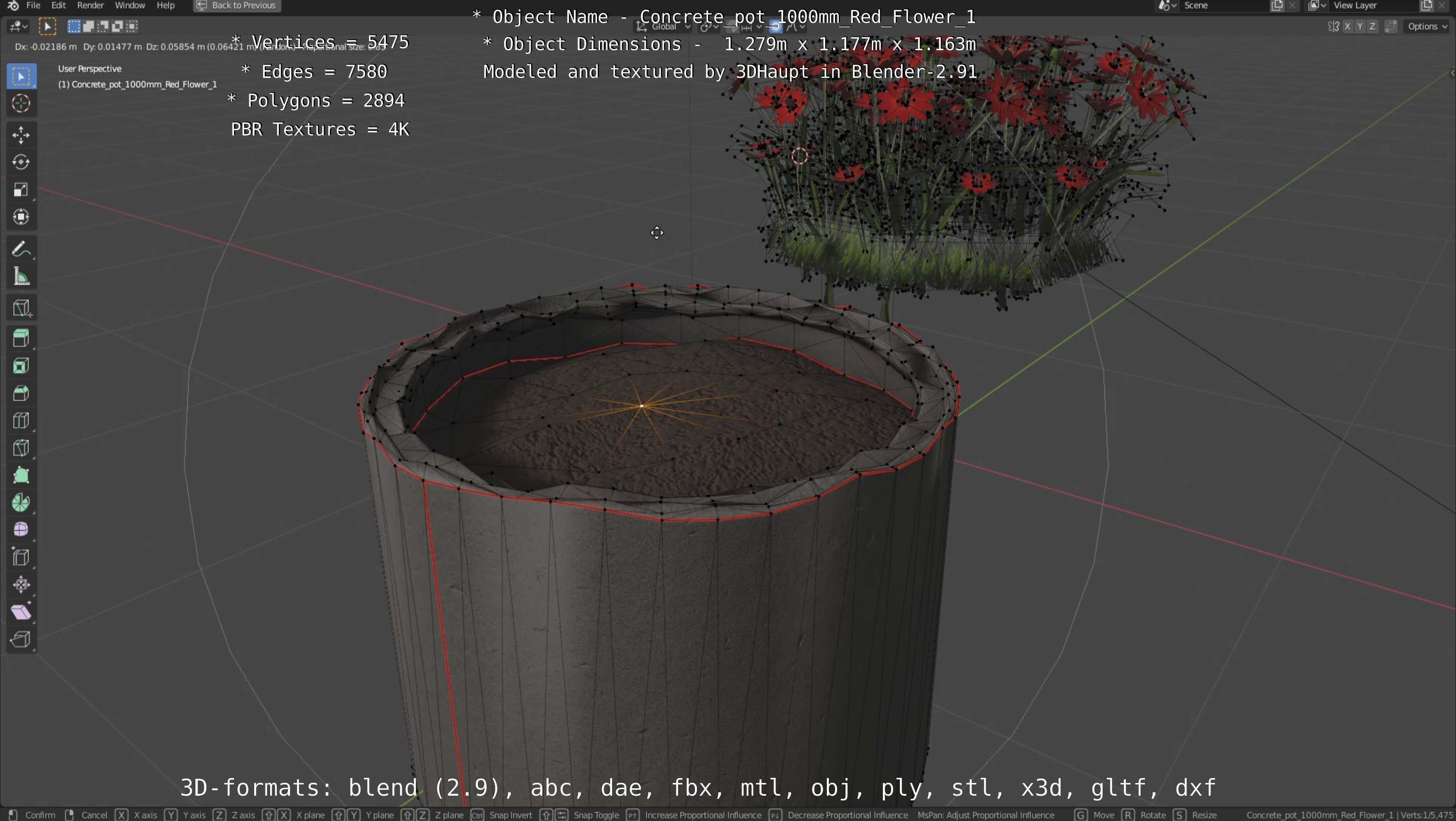Open the Help menu
This screenshot has height=821, width=1456.
[x=165, y=5]
